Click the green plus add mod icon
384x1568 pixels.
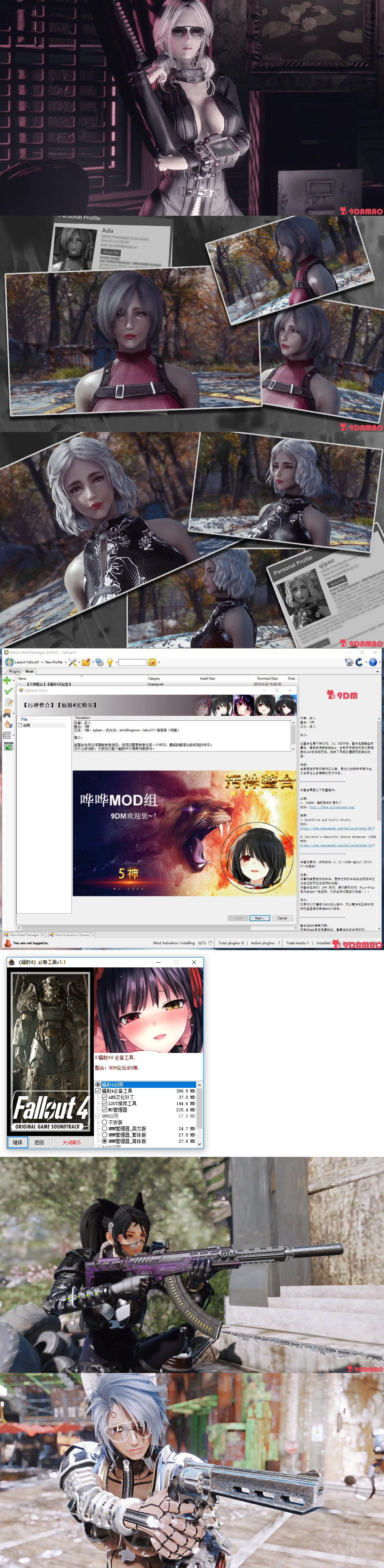pyautogui.click(x=7, y=681)
